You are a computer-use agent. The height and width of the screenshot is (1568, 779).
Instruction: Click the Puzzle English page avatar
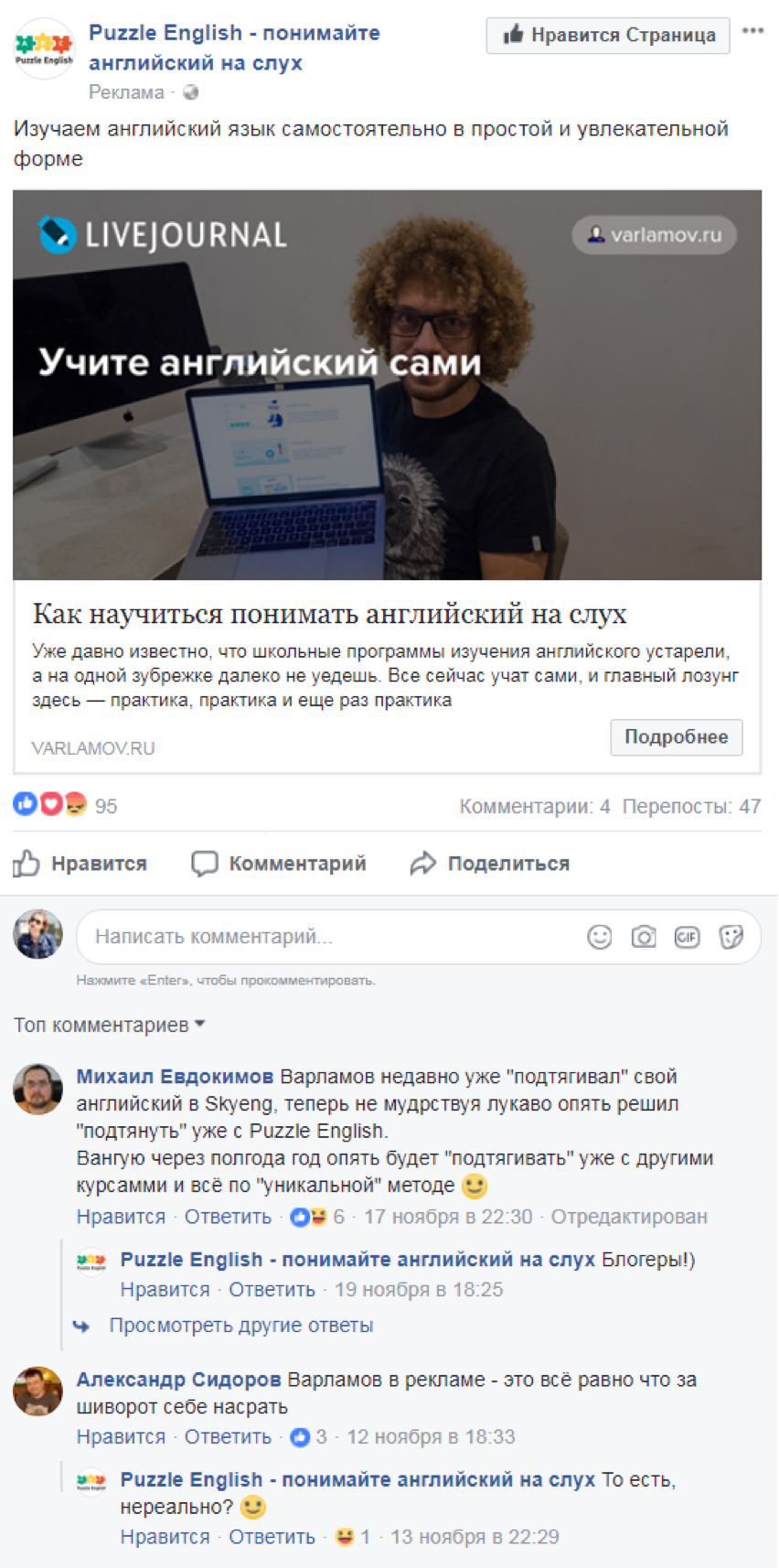click(x=44, y=48)
